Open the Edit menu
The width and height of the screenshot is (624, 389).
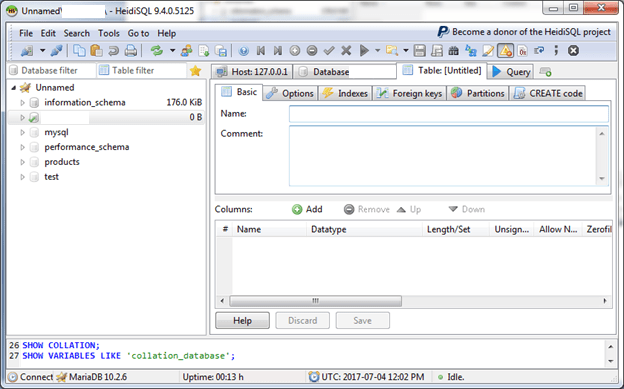[x=48, y=33]
